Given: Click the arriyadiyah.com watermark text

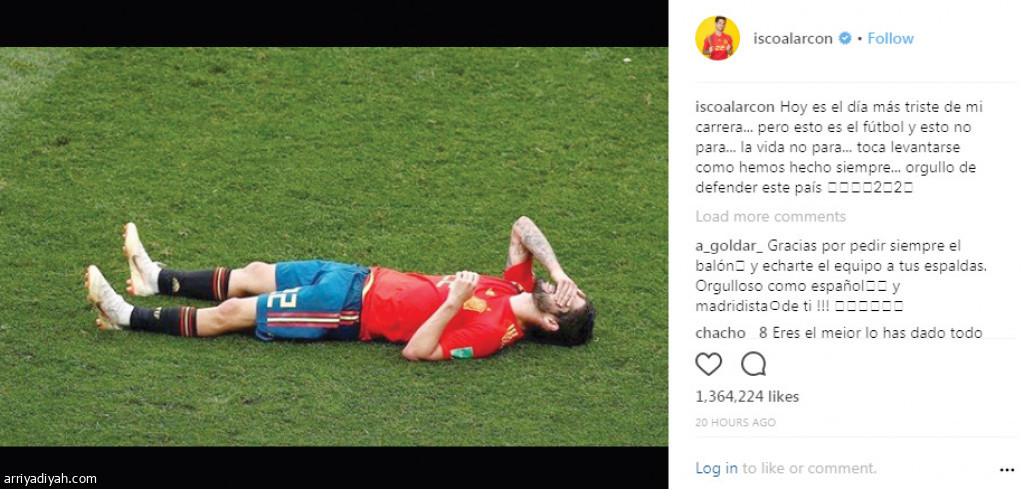Looking at the screenshot, I should coord(49,479).
